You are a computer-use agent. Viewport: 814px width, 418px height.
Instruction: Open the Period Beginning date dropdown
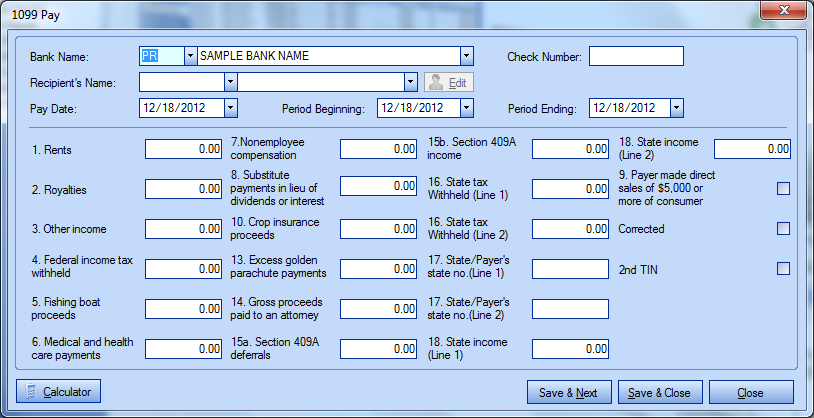pyautogui.click(x=466, y=107)
